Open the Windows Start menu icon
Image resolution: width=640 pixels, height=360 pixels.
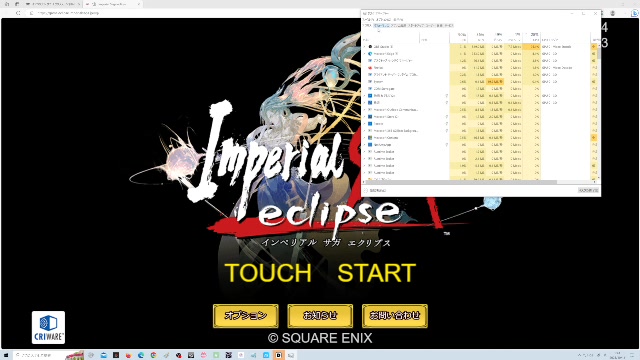coord(6,355)
